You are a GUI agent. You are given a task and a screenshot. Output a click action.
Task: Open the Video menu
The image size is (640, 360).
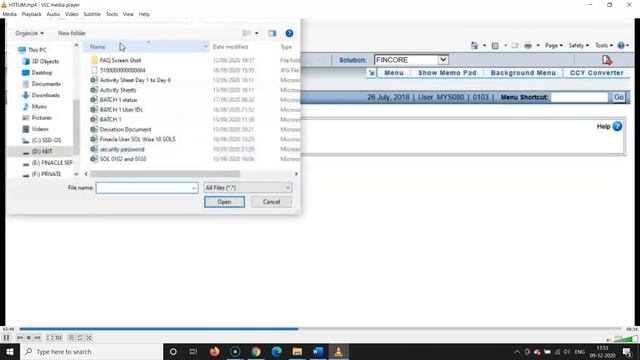tap(71, 14)
